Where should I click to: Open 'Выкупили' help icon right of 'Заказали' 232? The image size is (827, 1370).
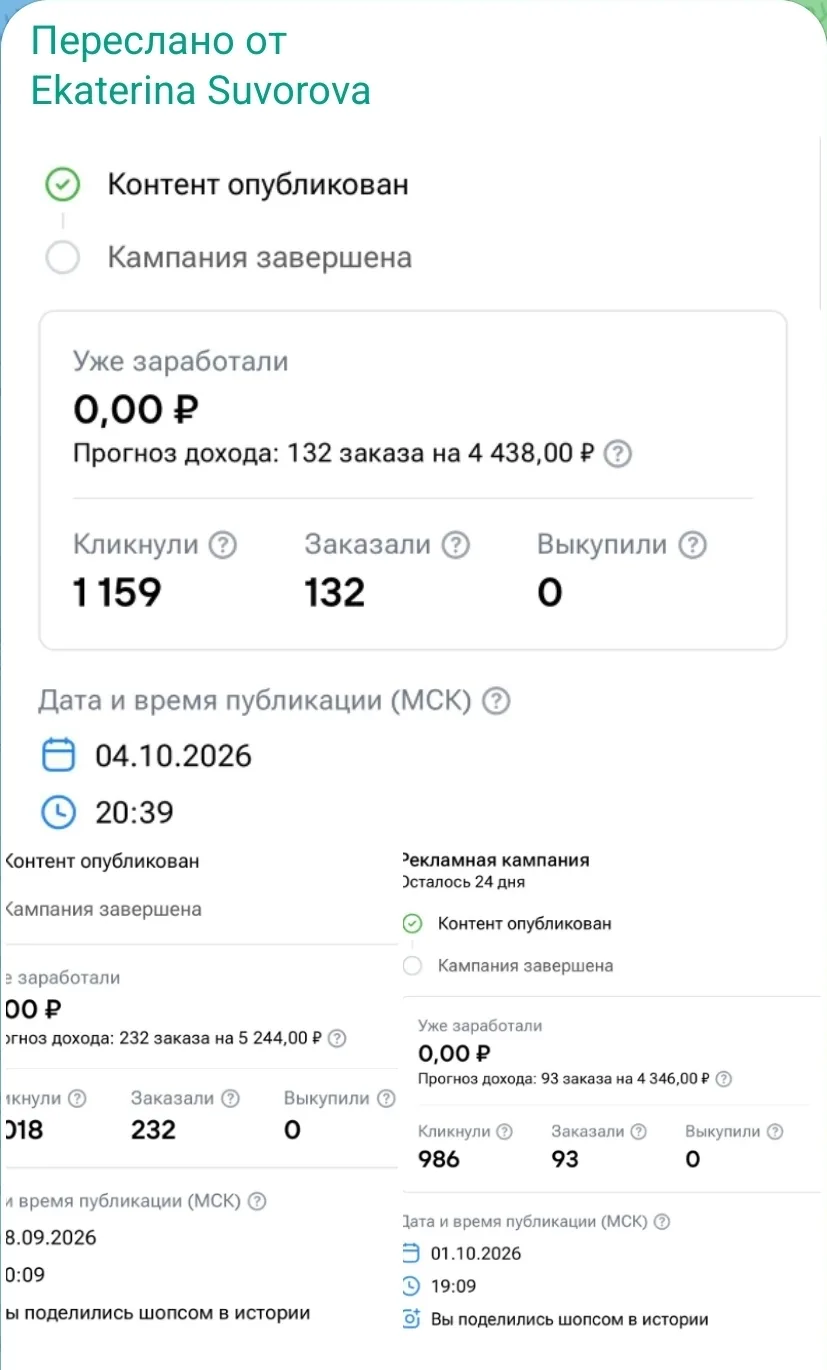point(386,1098)
